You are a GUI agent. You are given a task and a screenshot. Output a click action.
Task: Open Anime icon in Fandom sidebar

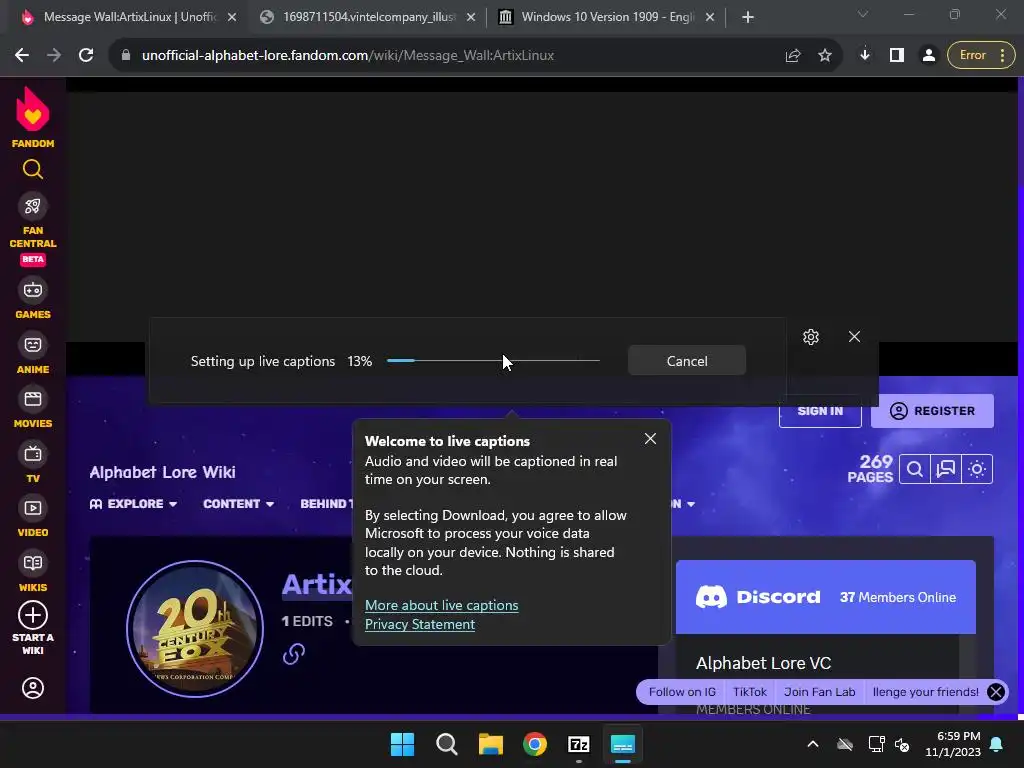coord(33,345)
